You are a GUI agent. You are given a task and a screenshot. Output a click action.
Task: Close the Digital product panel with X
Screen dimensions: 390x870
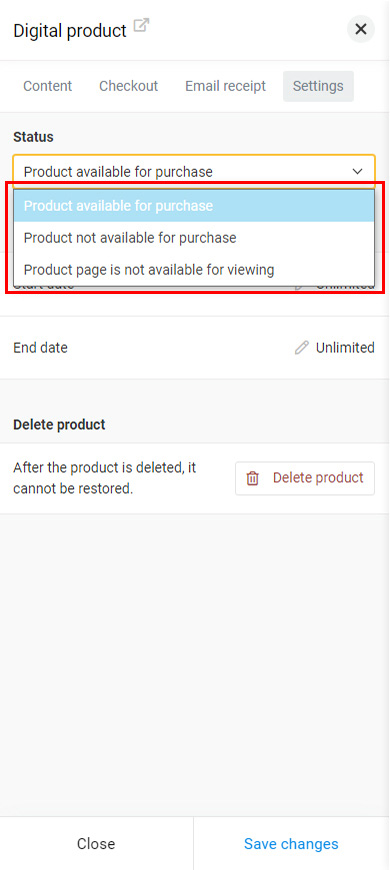coord(361,29)
